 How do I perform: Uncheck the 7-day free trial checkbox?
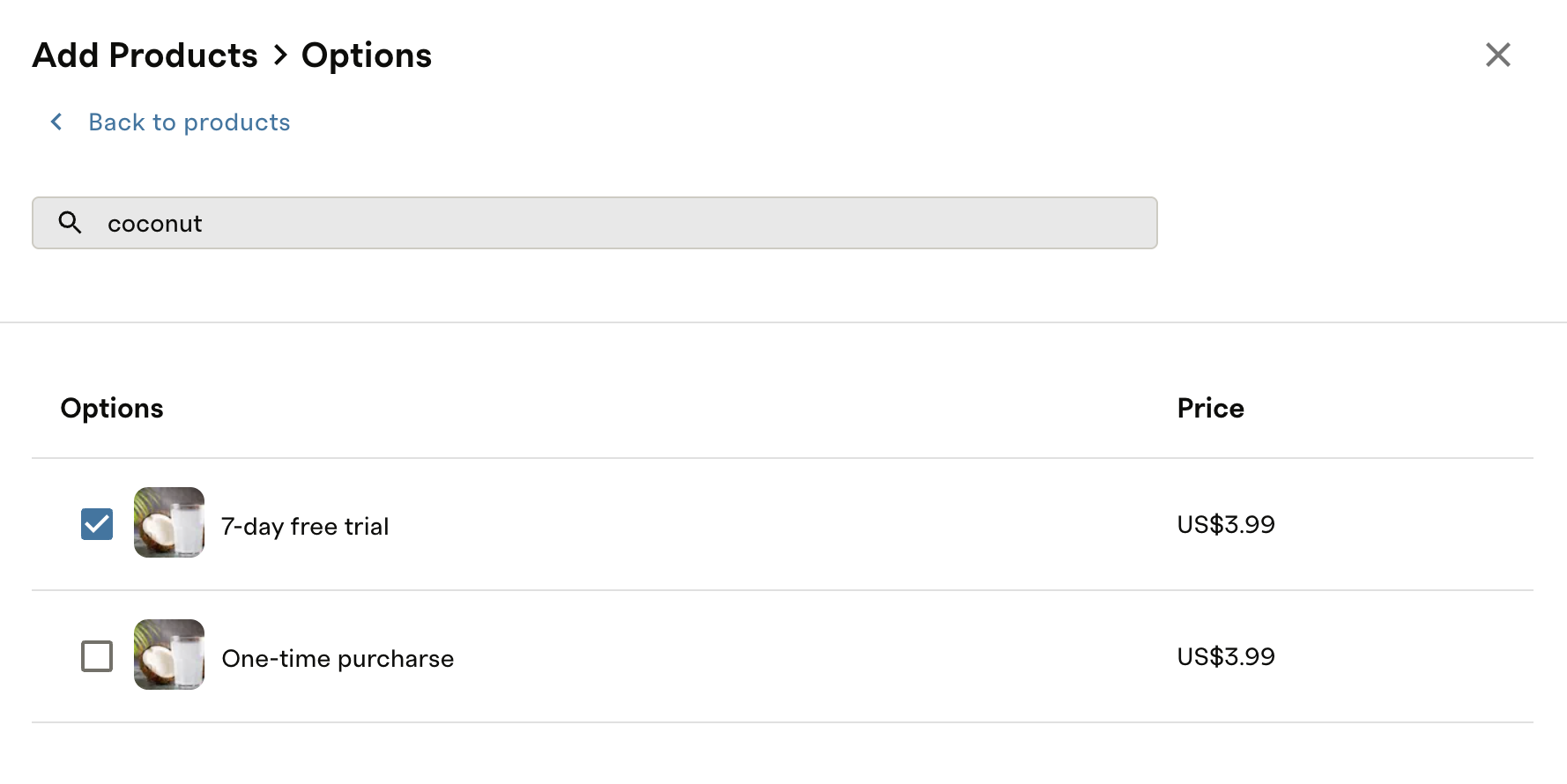(97, 524)
